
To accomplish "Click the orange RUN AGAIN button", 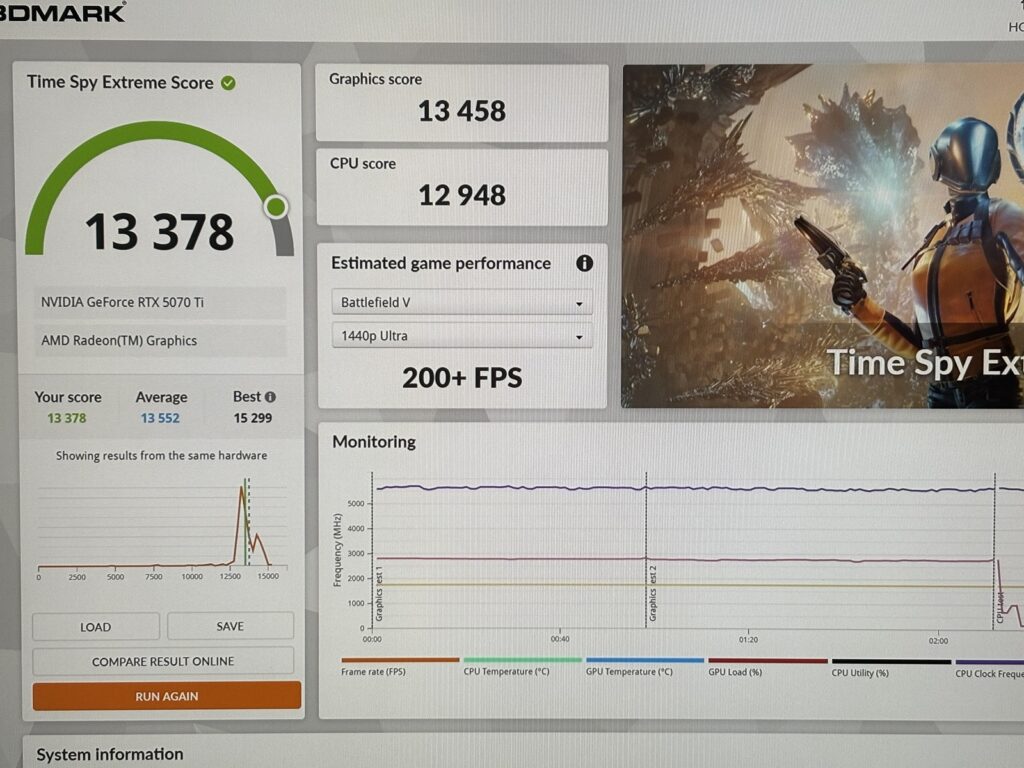I will [x=167, y=696].
